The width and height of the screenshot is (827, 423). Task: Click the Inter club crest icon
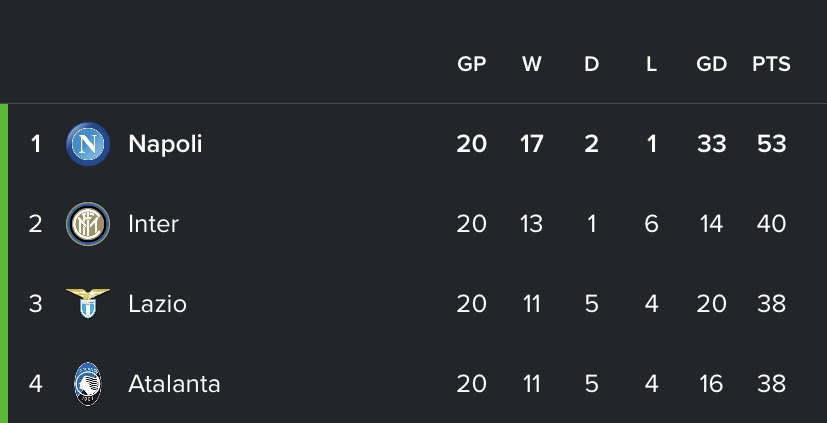click(88, 224)
